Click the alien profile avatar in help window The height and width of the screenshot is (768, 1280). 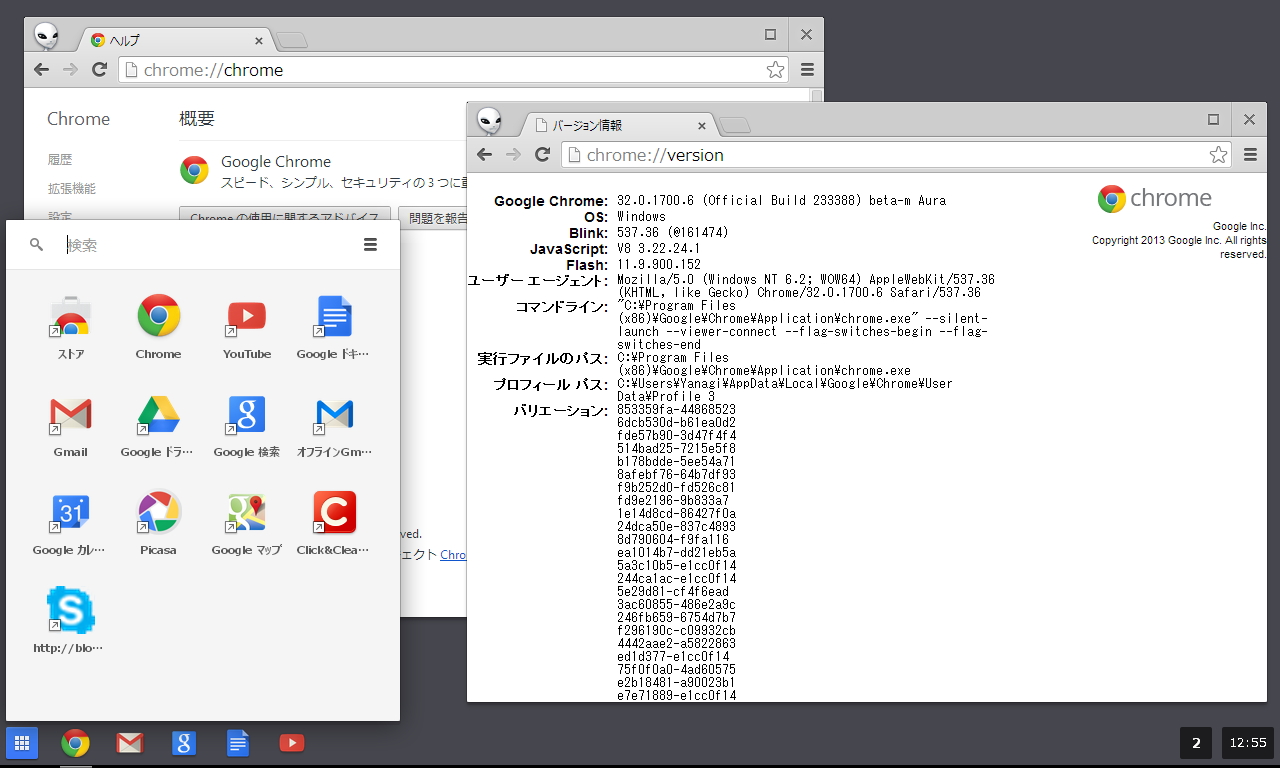[x=46, y=36]
